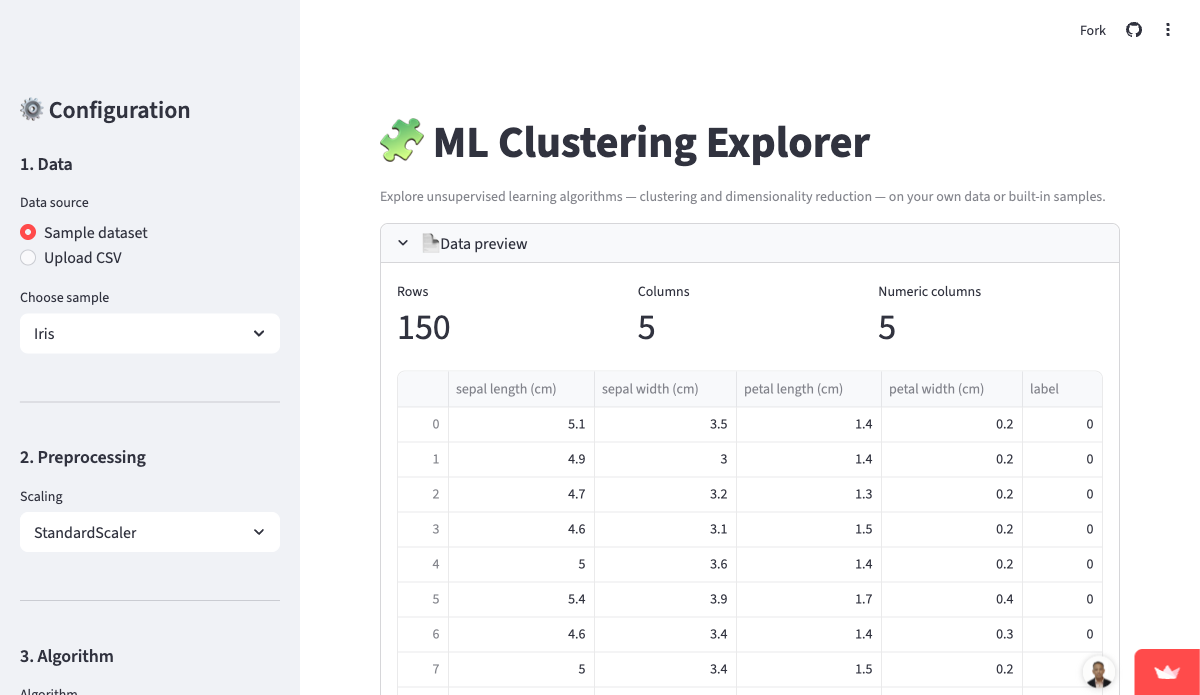This screenshot has width=1200, height=695.
Task: Click sepal length cell 4.6 in row 3
Action: (x=521, y=529)
